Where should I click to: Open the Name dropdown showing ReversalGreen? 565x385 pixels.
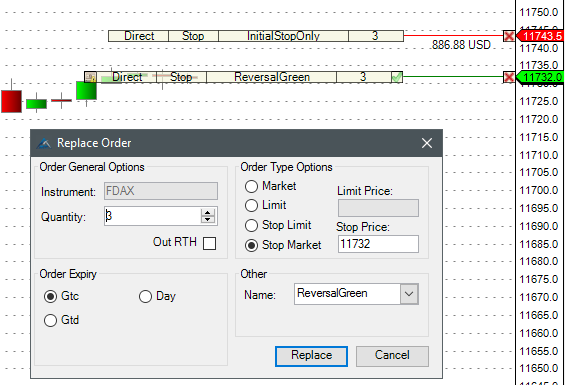tap(409, 294)
